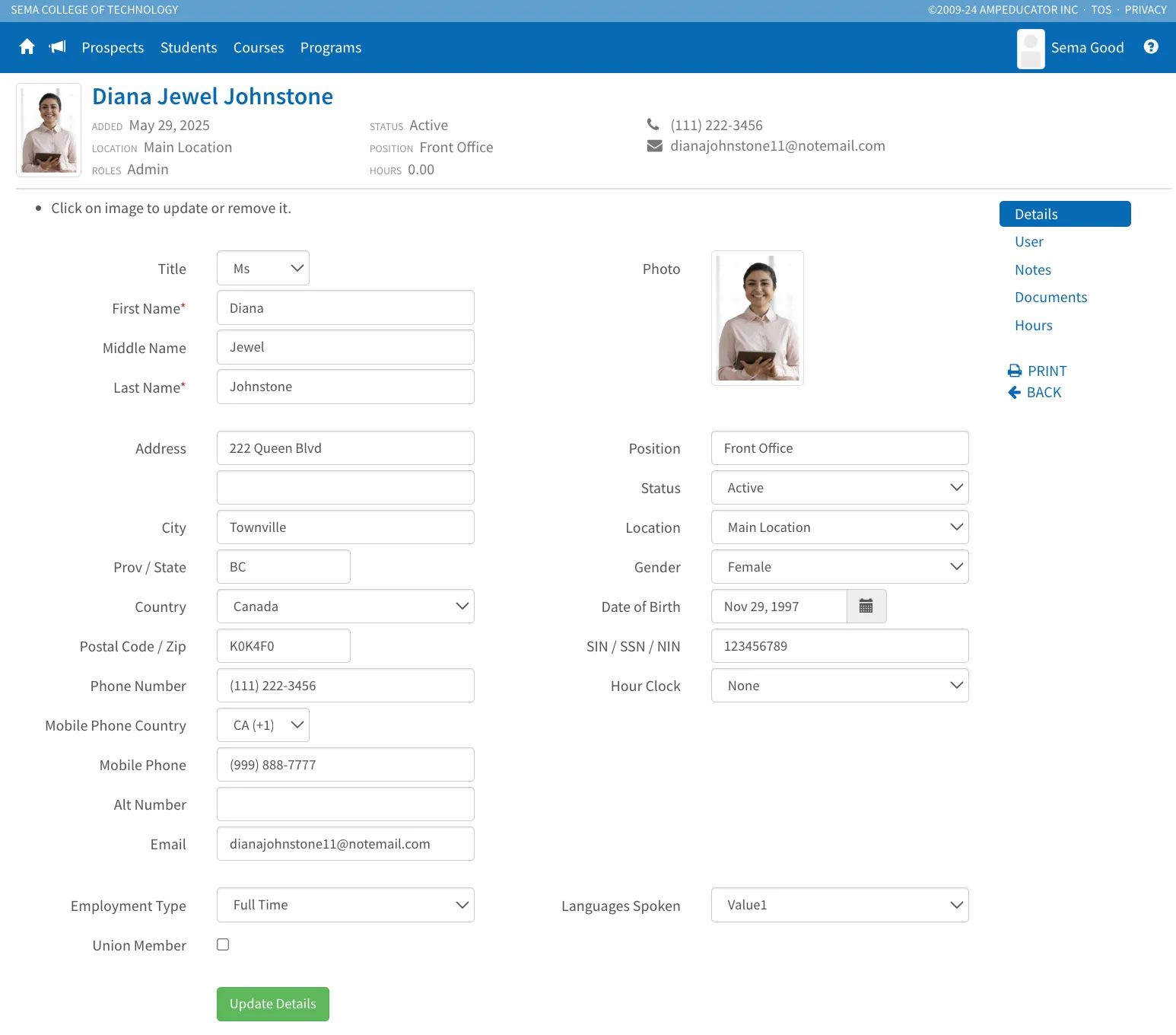The width and height of the screenshot is (1176, 1035).
Task: Open the help question mark icon
Action: [1151, 47]
